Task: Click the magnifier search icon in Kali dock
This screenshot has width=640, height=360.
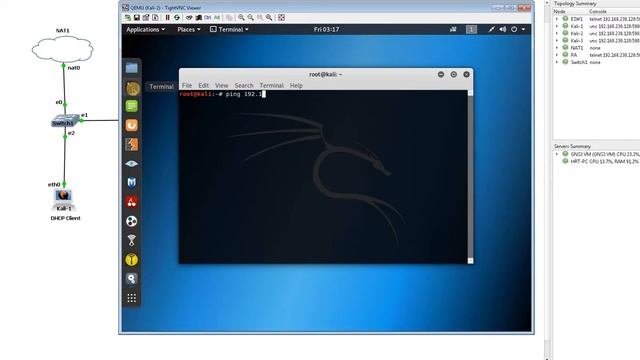Action: click(x=131, y=279)
